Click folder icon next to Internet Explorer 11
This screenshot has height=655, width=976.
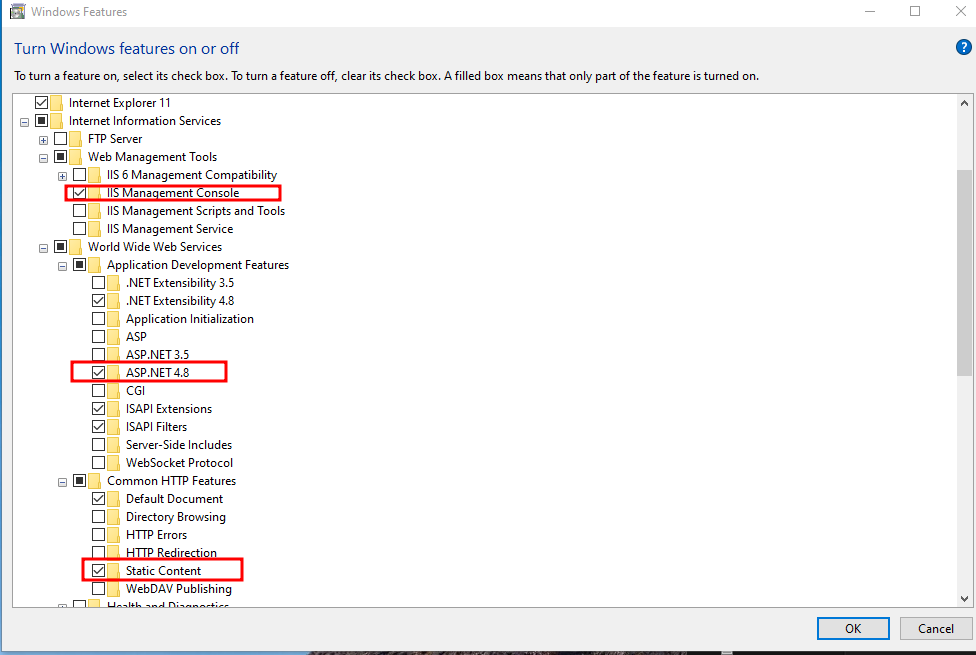[x=58, y=103]
